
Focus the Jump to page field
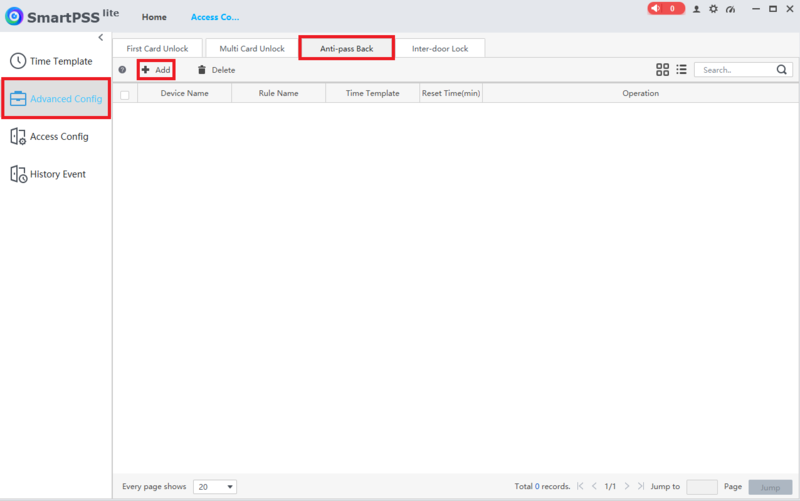pyautogui.click(x=702, y=487)
